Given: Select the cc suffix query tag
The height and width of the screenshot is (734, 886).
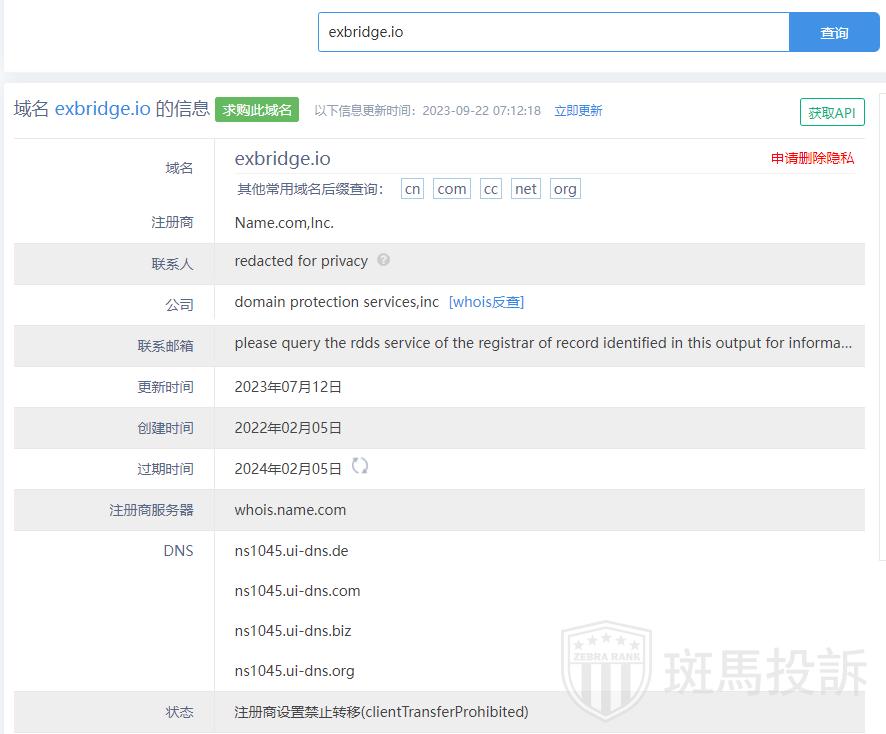Looking at the screenshot, I should 490,189.
